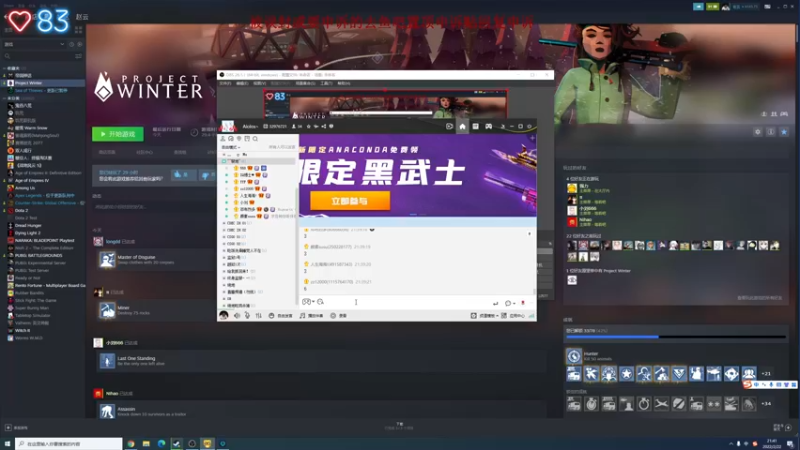This screenshot has height=450, width=800.
Task: Open 文件(F) menu in OBS window
Action: tap(225, 83)
